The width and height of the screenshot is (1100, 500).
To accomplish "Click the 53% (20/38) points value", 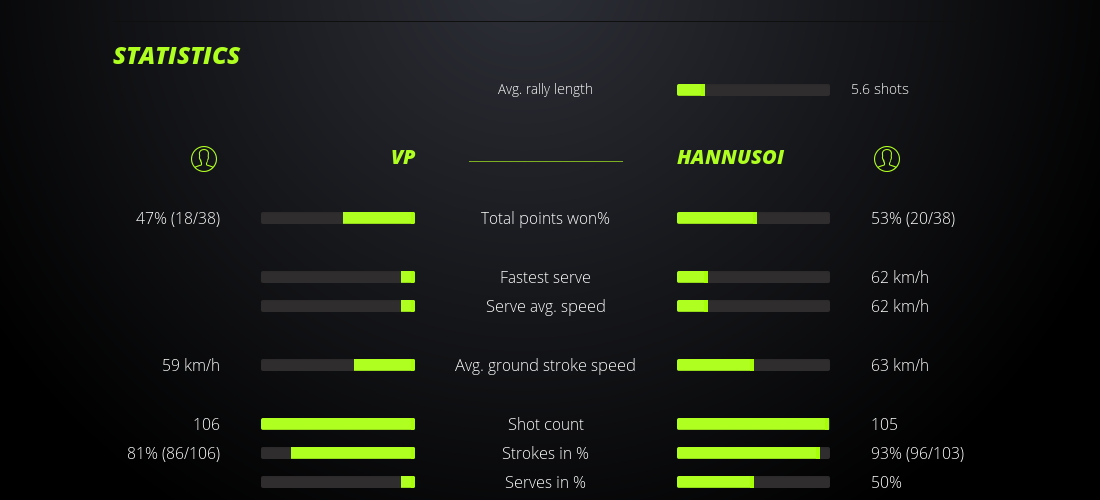I will click(913, 218).
